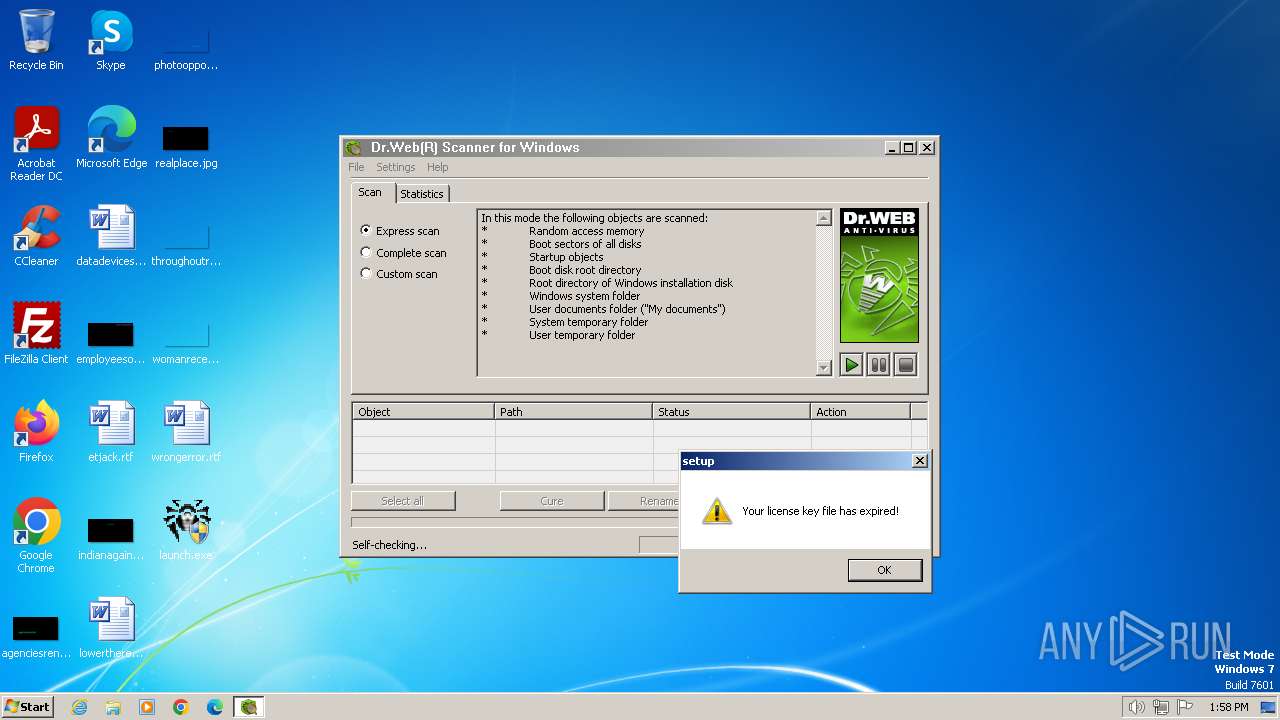Select the agenciesren desktop file
The height and width of the screenshot is (720, 1280).
point(36,636)
